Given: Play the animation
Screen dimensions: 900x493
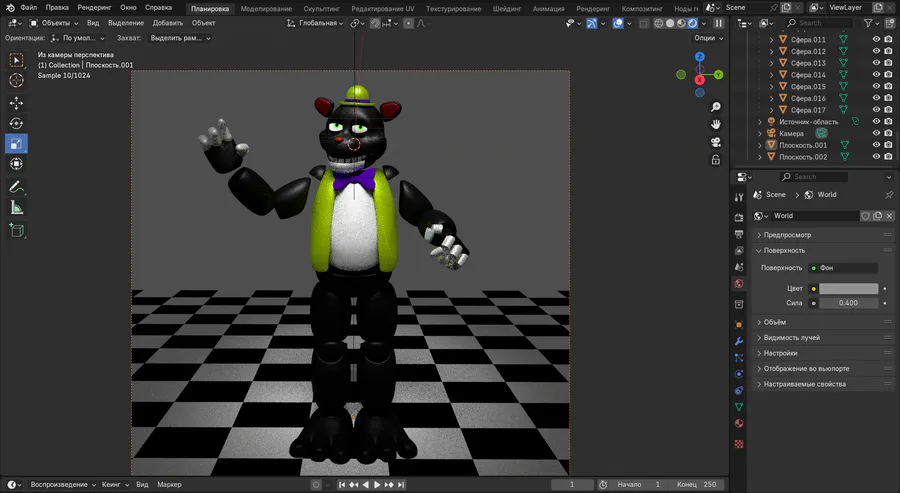Looking at the screenshot, I should coord(377,484).
